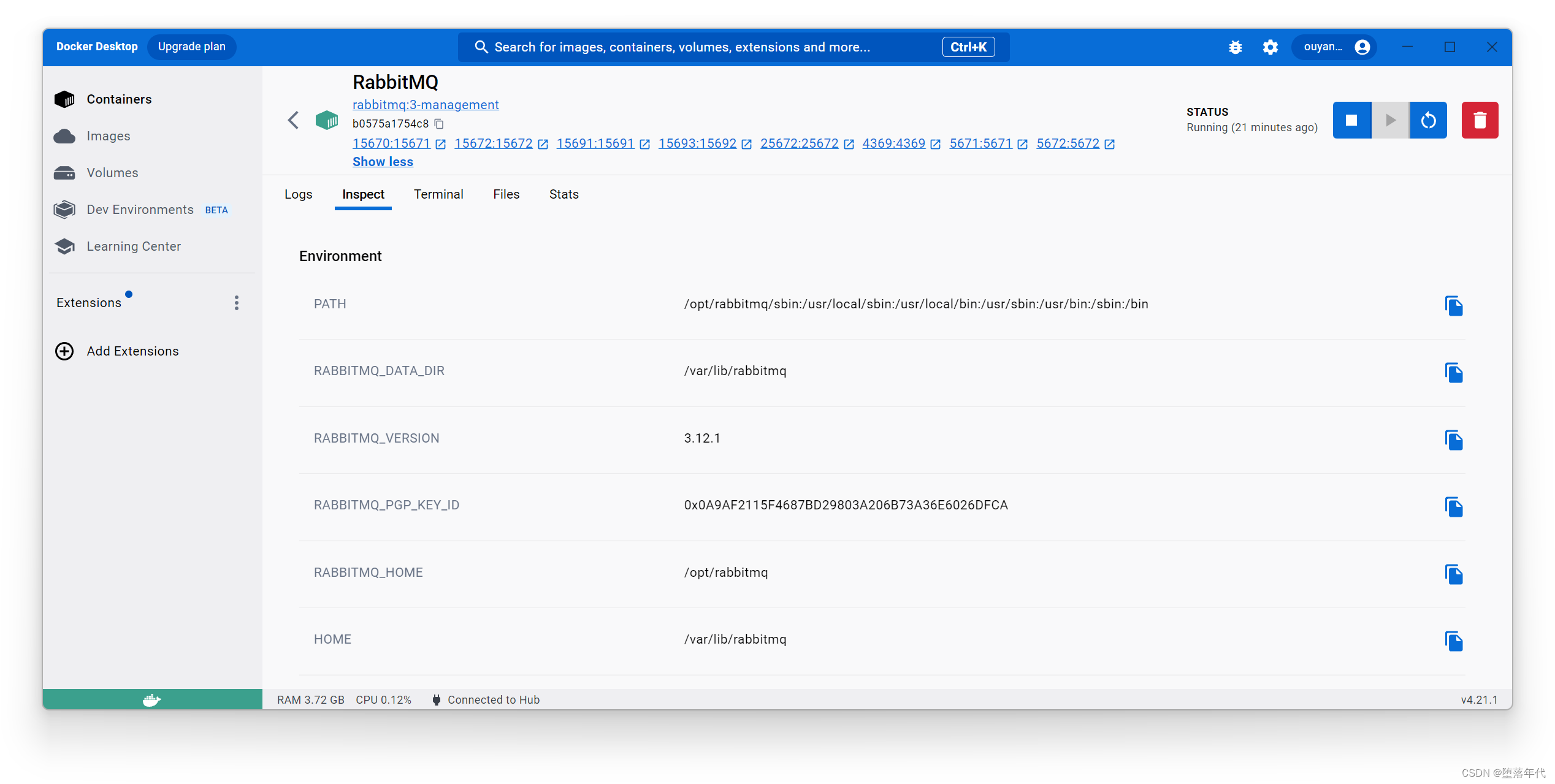Click the greyed-out start play button
The width and height of the screenshot is (1555, 784).
tap(1390, 120)
